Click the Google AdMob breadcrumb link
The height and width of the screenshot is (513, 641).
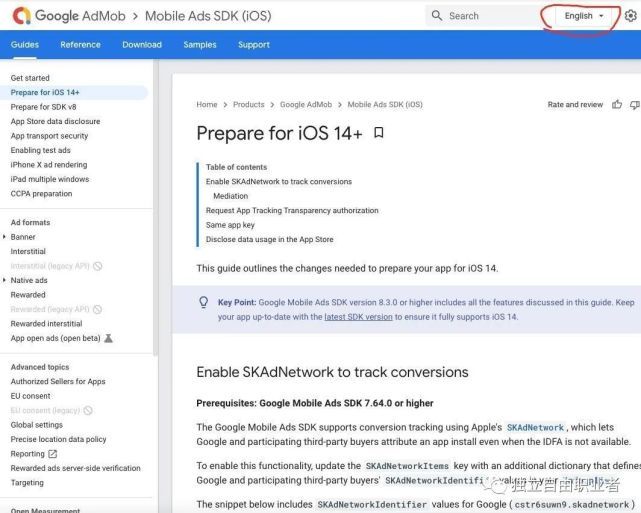306,105
